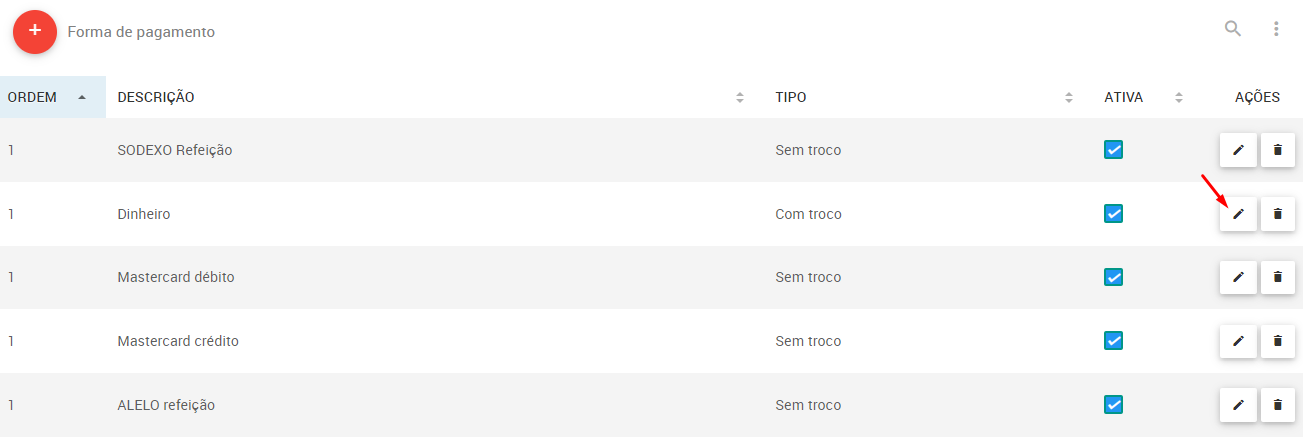Sort using the TIPO column arrows
The width and height of the screenshot is (1303, 438).
point(1069,97)
